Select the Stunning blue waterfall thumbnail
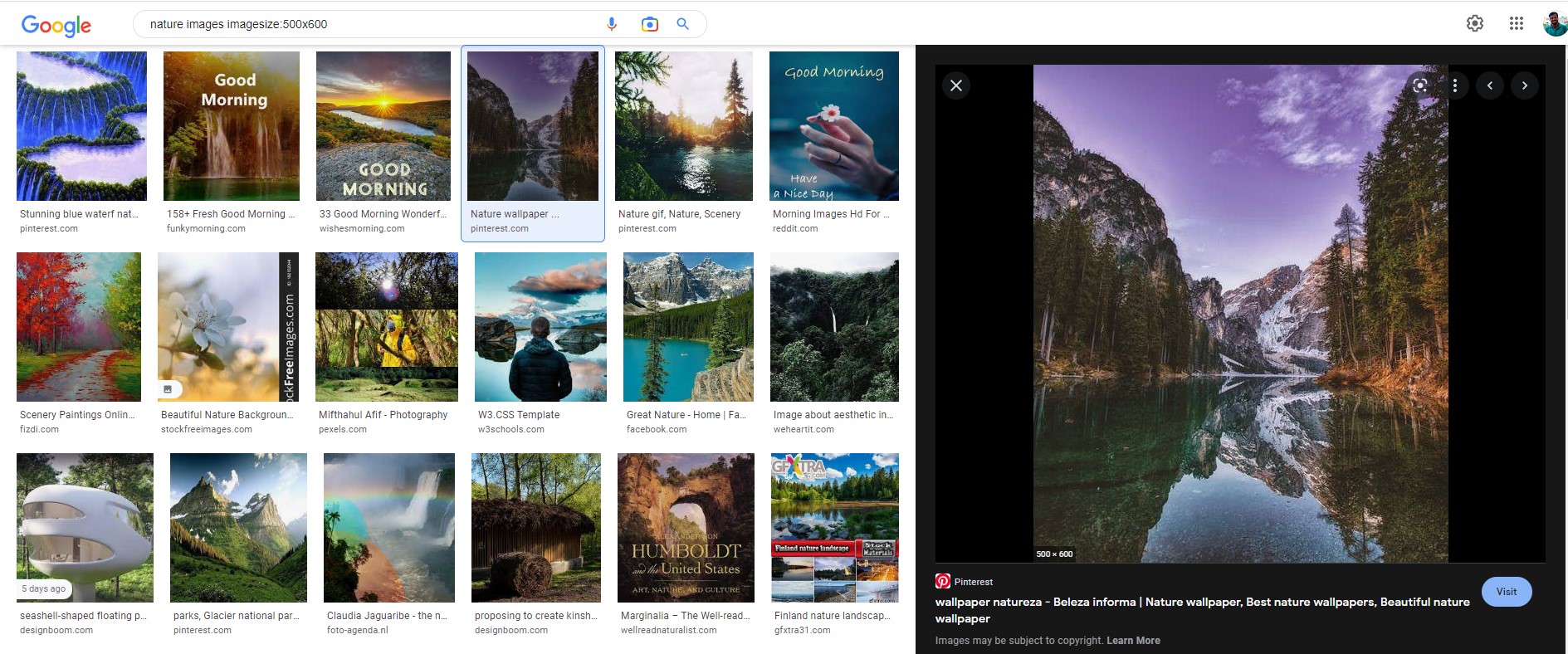1568x654 pixels. click(81, 126)
